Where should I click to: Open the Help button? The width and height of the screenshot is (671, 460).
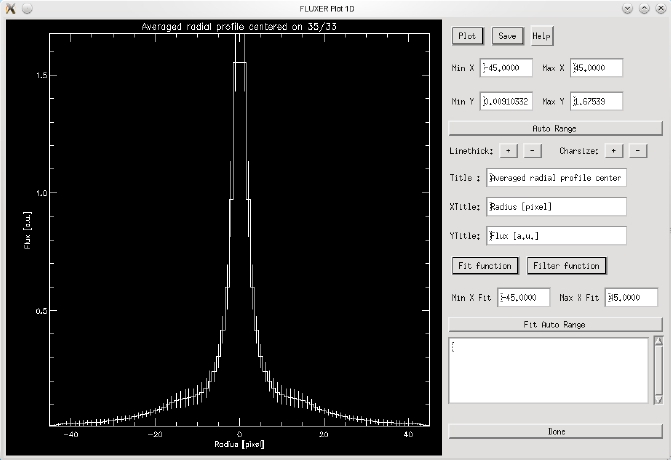coord(542,36)
